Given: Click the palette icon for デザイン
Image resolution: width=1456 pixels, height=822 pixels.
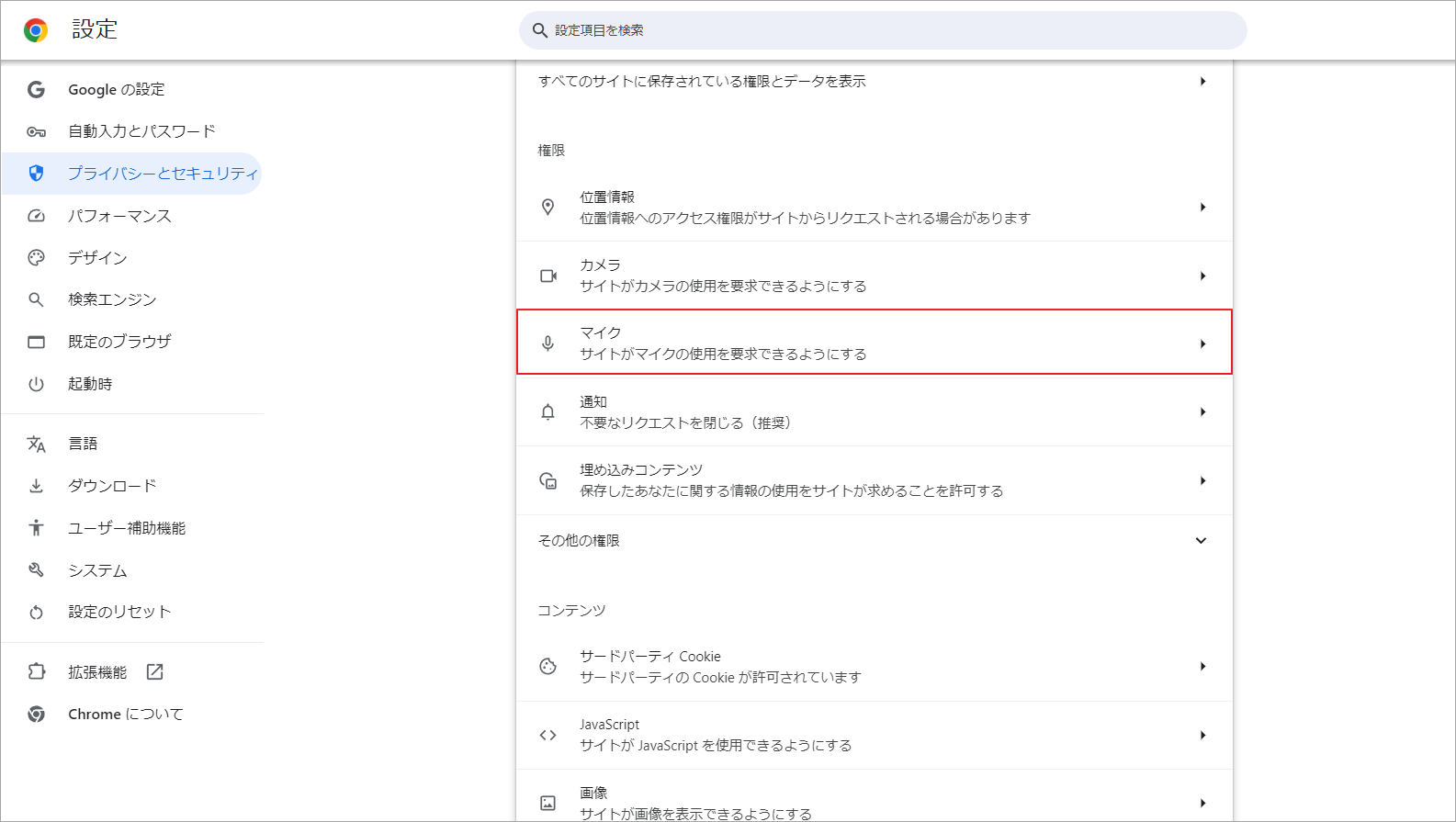Looking at the screenshot, I should (x=36, y=258).
